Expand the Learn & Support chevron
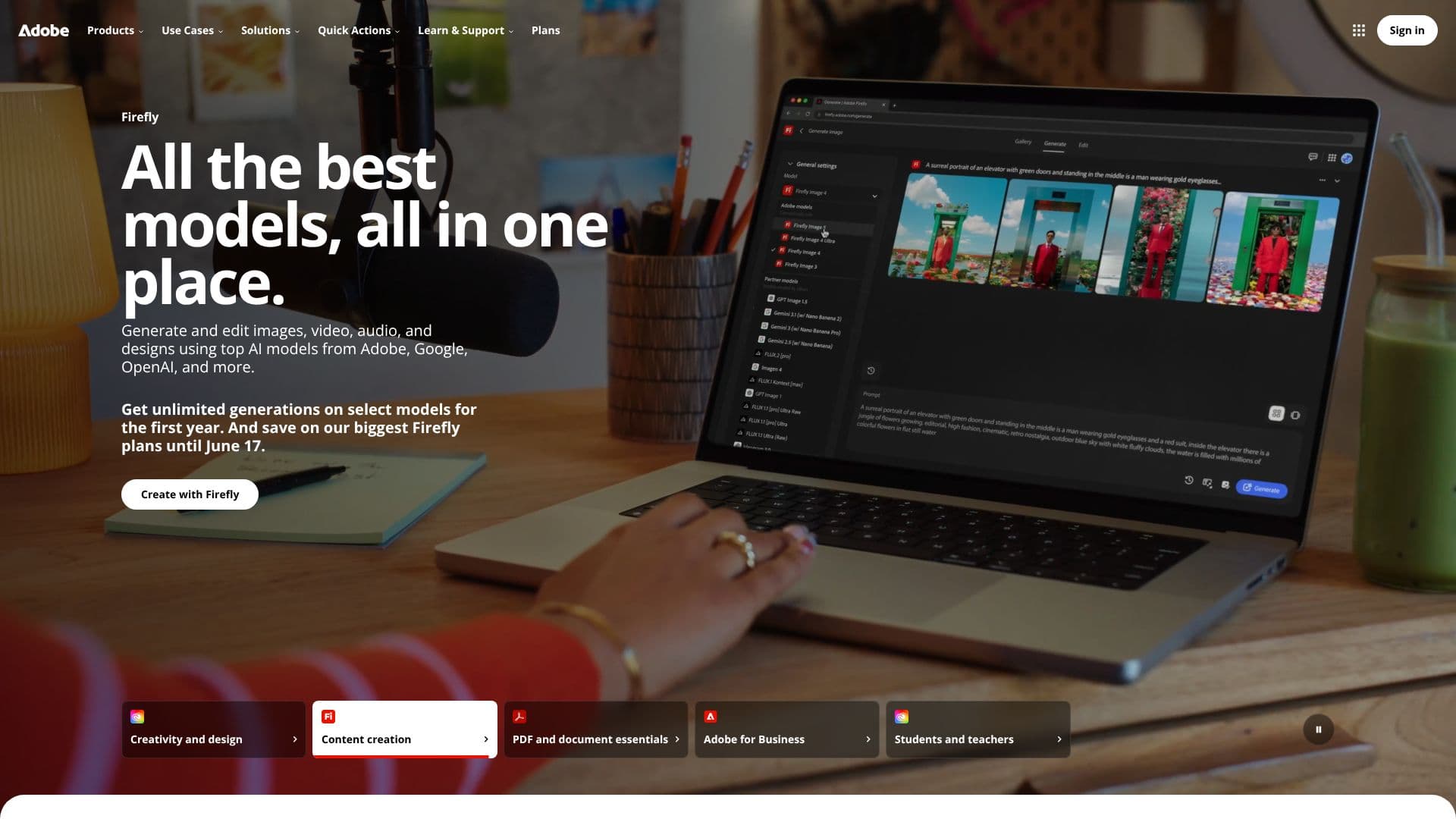1456x819 pixels. (x=511, y=32)
